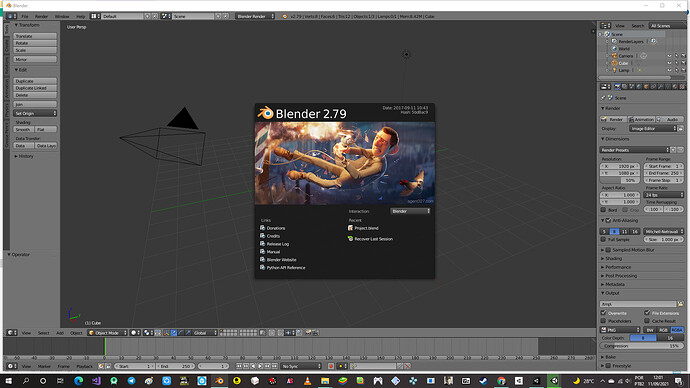Toggle the Anti-Aliasing checkbox
Screen dimensions: 690x388
[x=609, y=220]
